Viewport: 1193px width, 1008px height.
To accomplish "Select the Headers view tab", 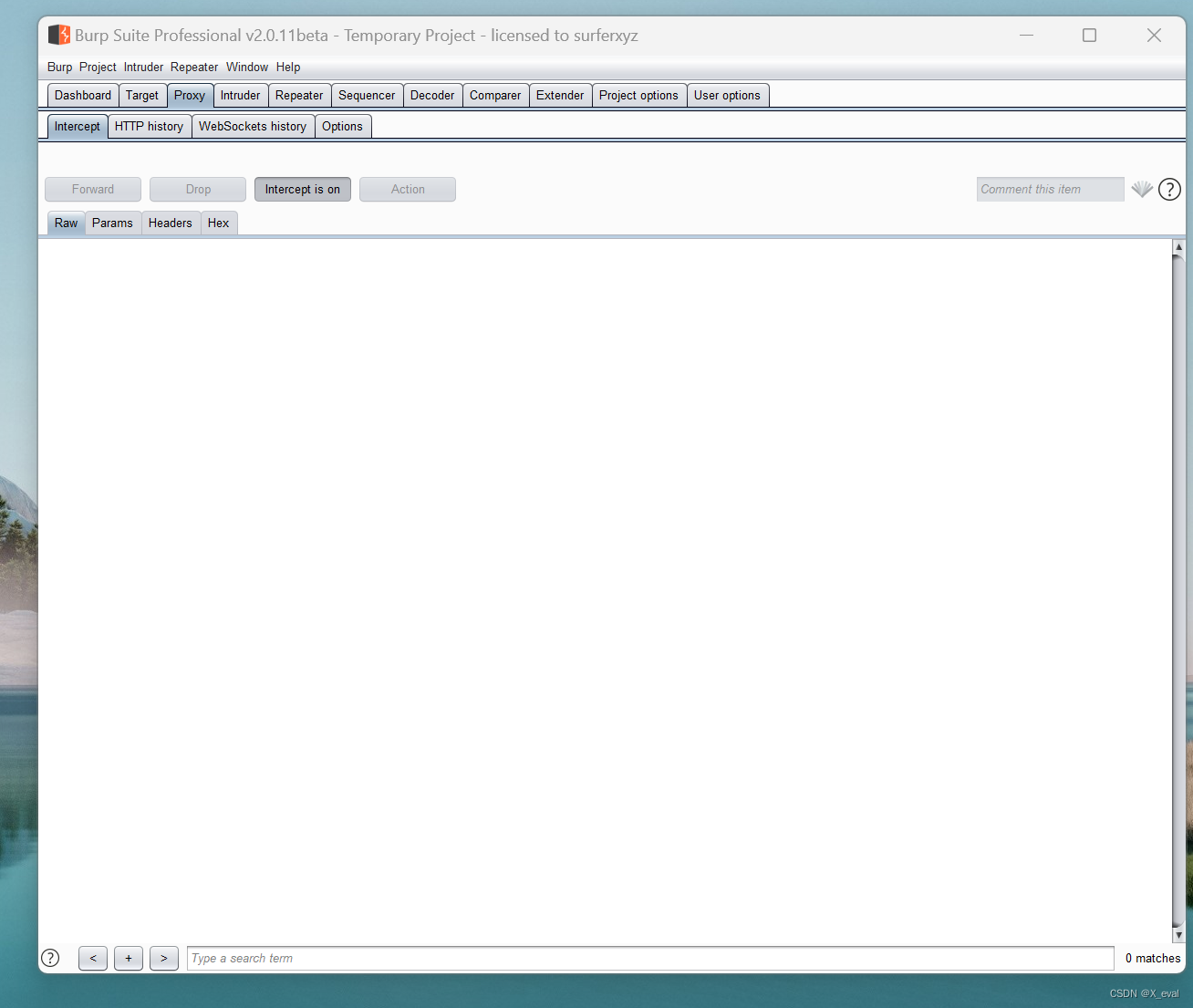I will (x=171, y=223).
